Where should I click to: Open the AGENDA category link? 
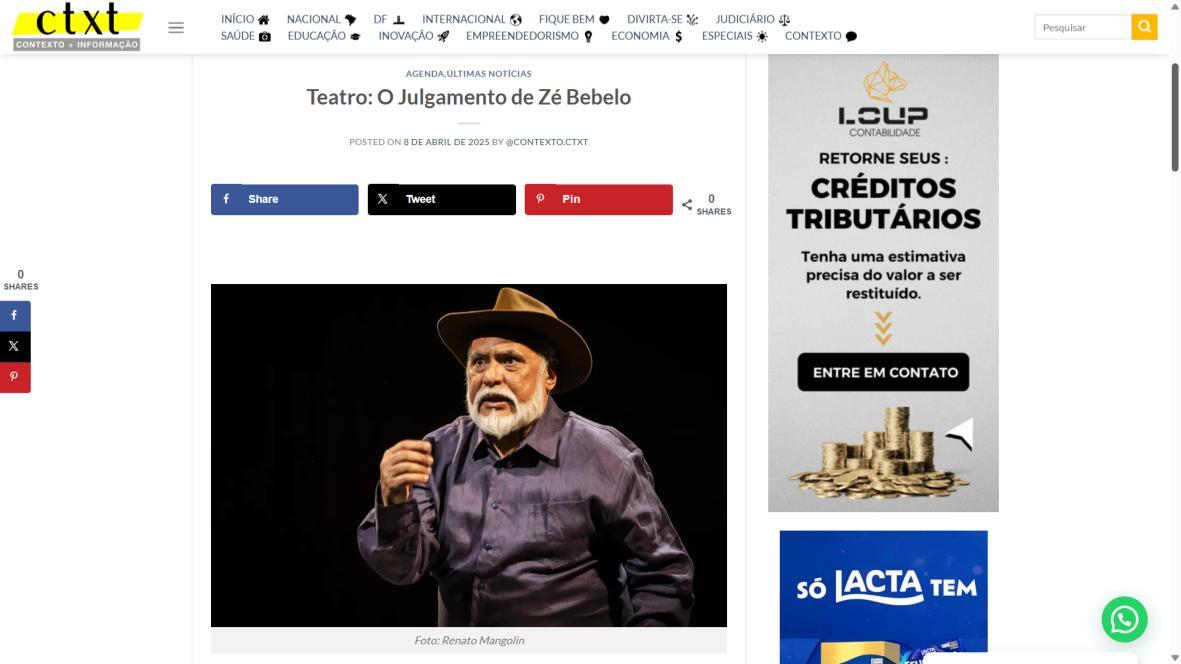[x=425, y=73]
